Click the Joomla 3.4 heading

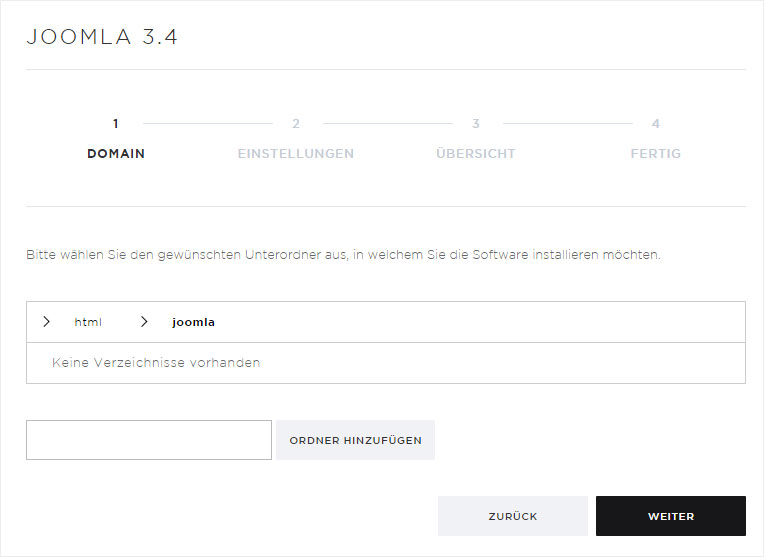[x=102, y=37]
